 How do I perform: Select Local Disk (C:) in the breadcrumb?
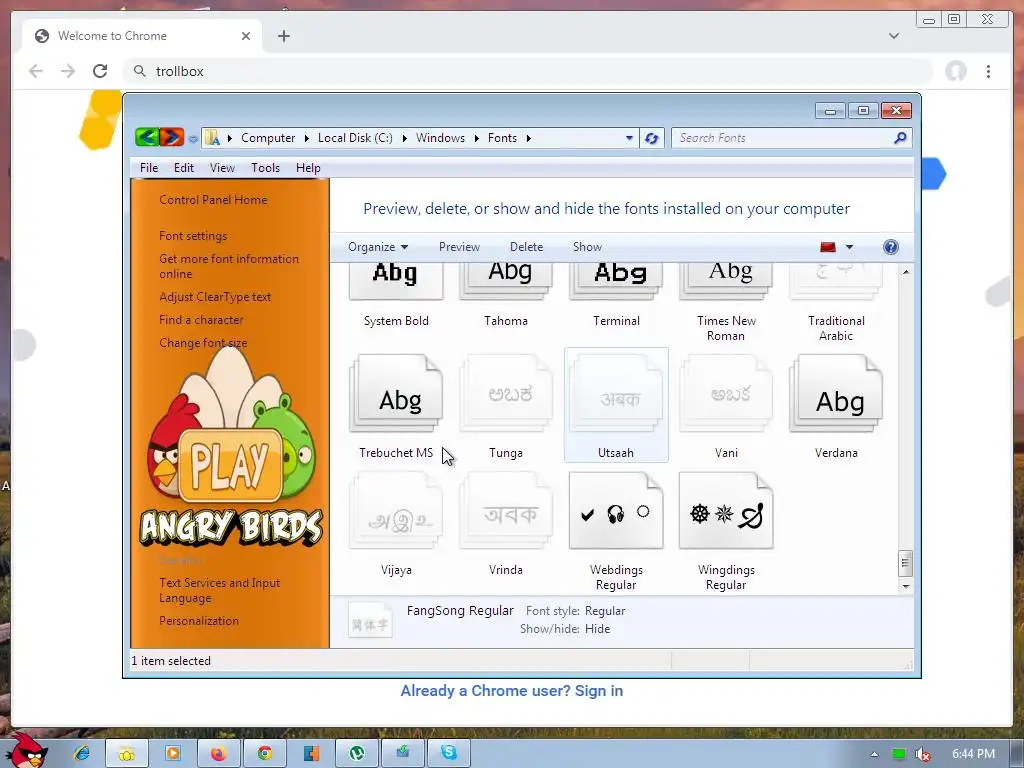point(355,138)
